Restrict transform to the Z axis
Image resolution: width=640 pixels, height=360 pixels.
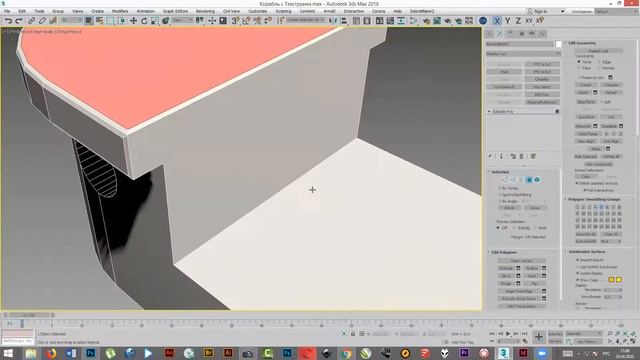518,20
